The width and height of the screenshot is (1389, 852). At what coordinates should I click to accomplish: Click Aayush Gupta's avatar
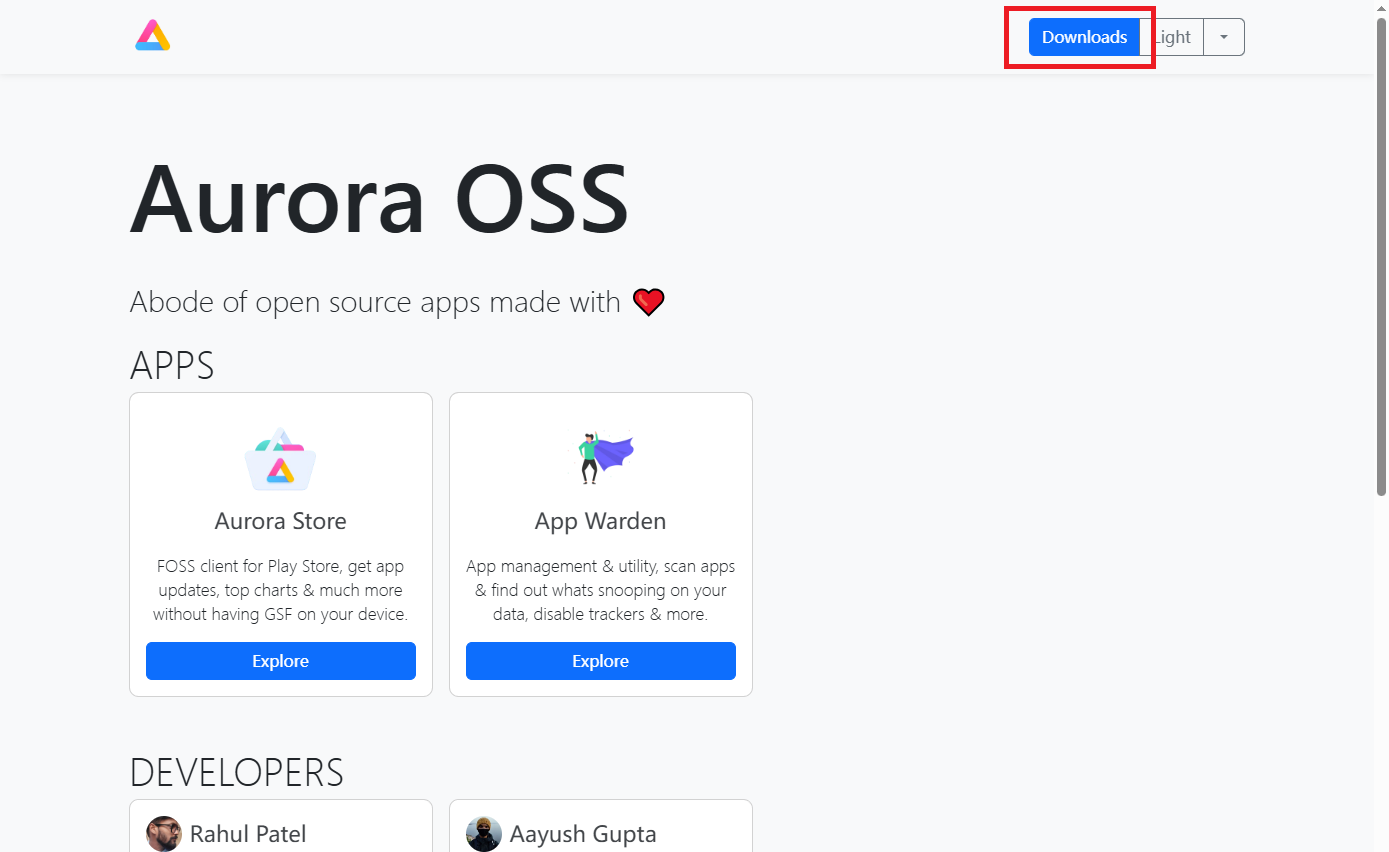click(484, 834)
